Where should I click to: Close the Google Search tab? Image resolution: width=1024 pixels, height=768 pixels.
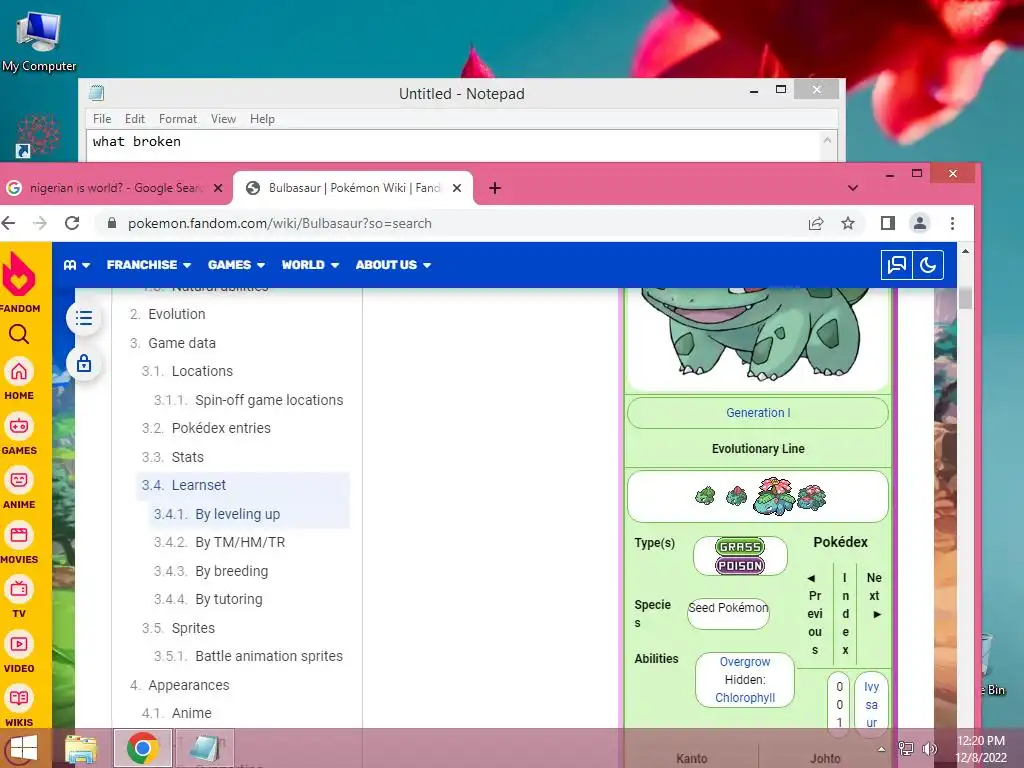218,188
